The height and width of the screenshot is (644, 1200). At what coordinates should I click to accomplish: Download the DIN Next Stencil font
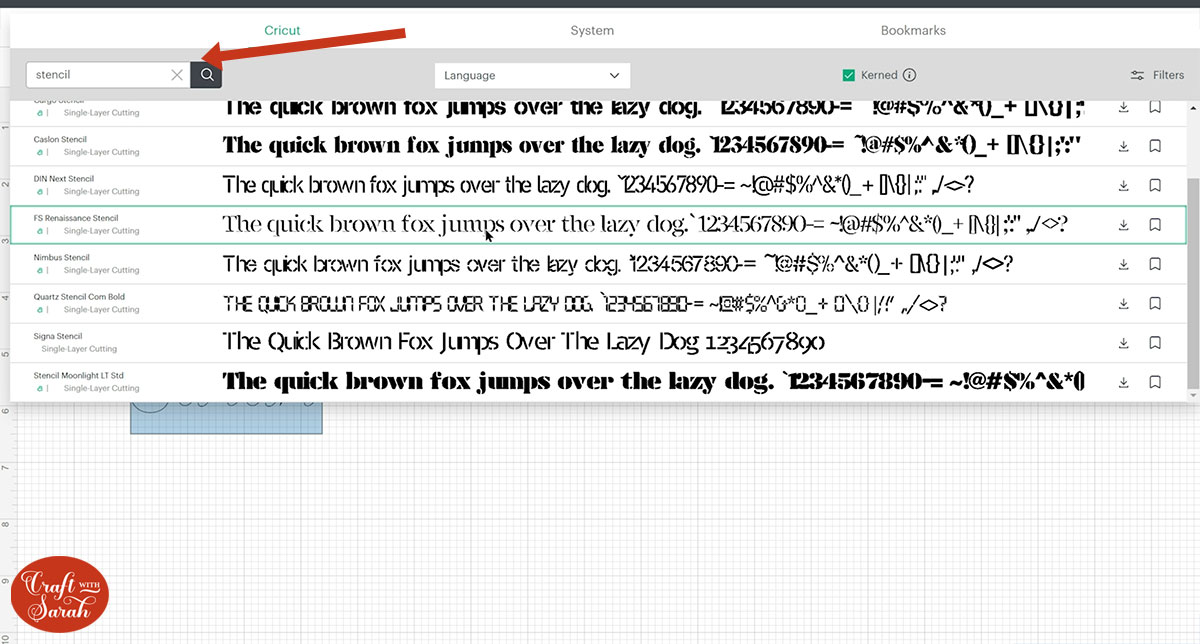tap(1123, 185)
